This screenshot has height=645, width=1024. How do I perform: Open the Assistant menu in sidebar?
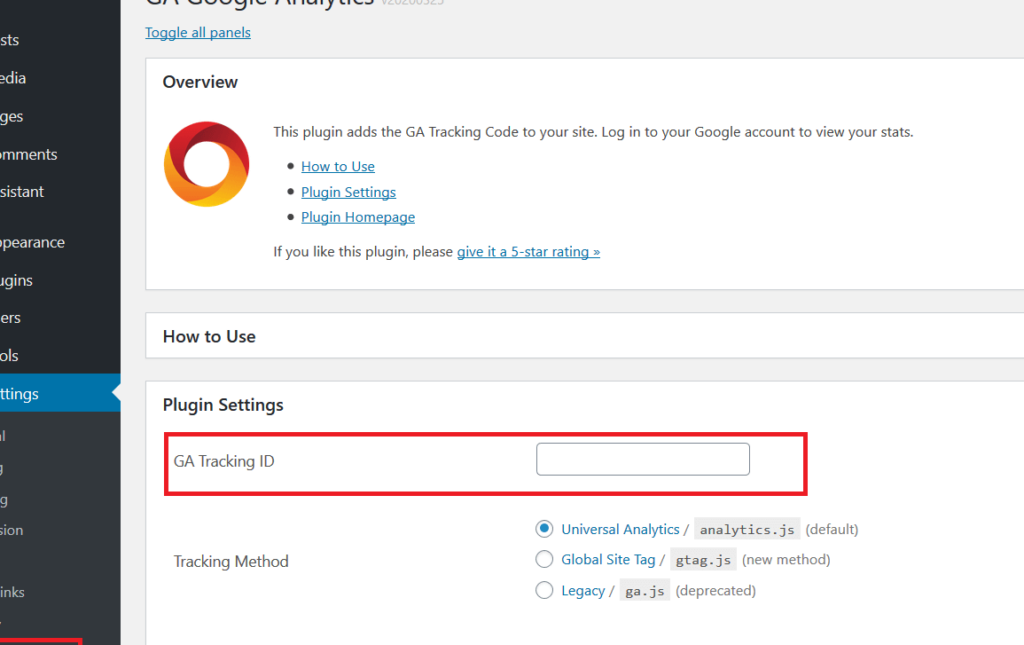point(60,191)
